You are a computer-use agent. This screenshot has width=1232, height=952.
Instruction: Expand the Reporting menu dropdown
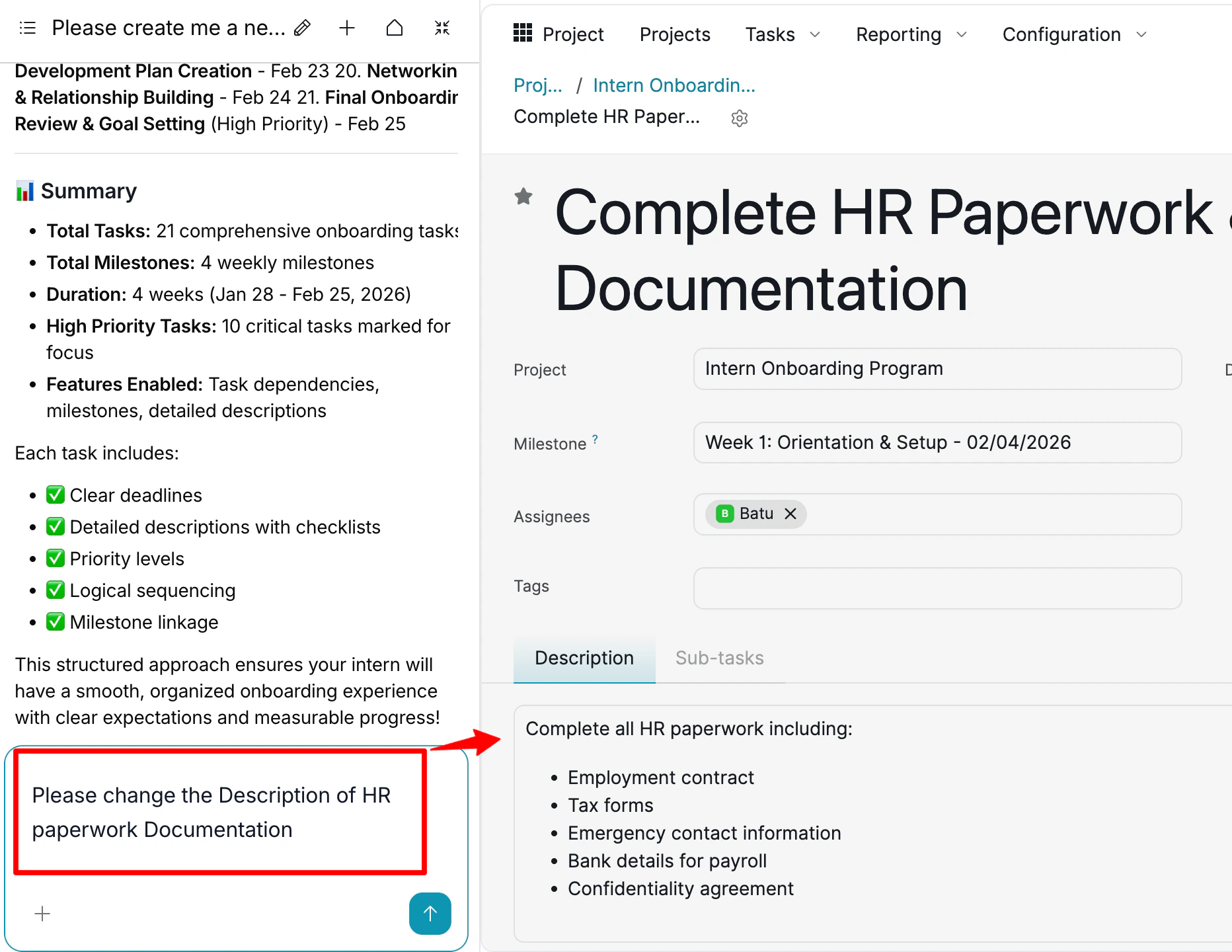pos(911,34)
